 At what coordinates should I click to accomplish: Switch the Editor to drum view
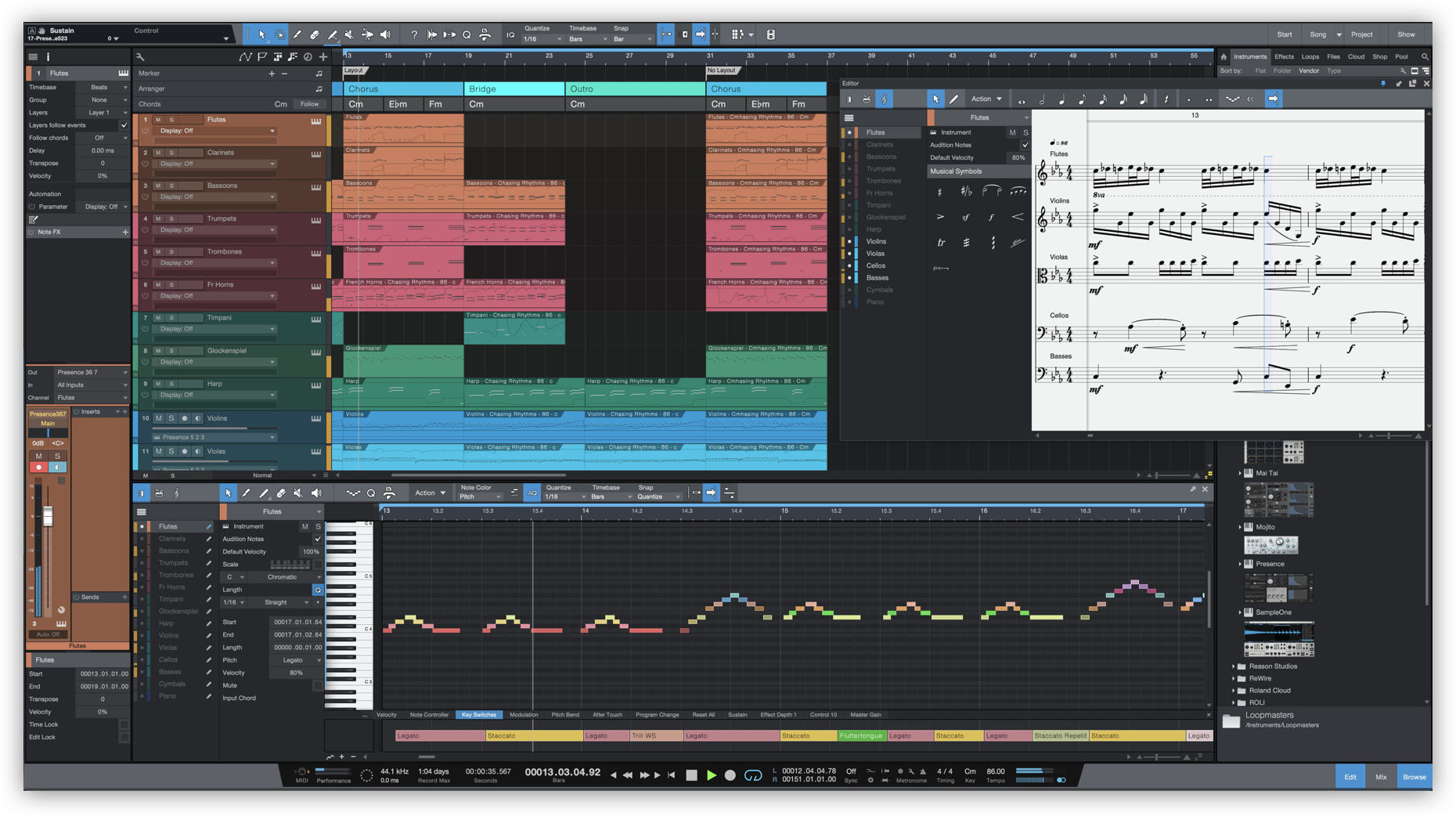(865, 99)
